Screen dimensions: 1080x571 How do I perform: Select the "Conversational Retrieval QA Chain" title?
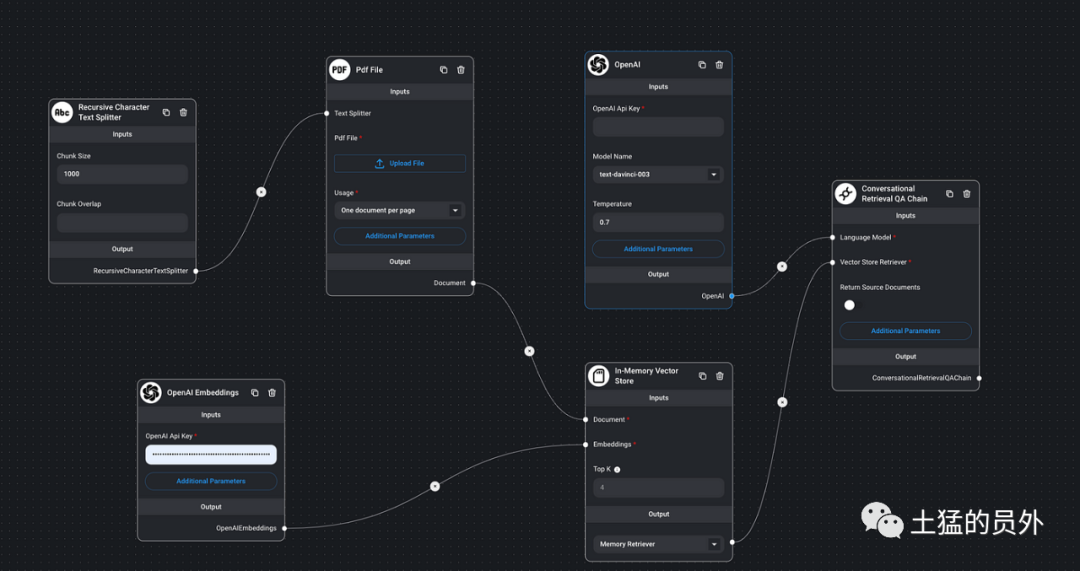pos(894,194)
